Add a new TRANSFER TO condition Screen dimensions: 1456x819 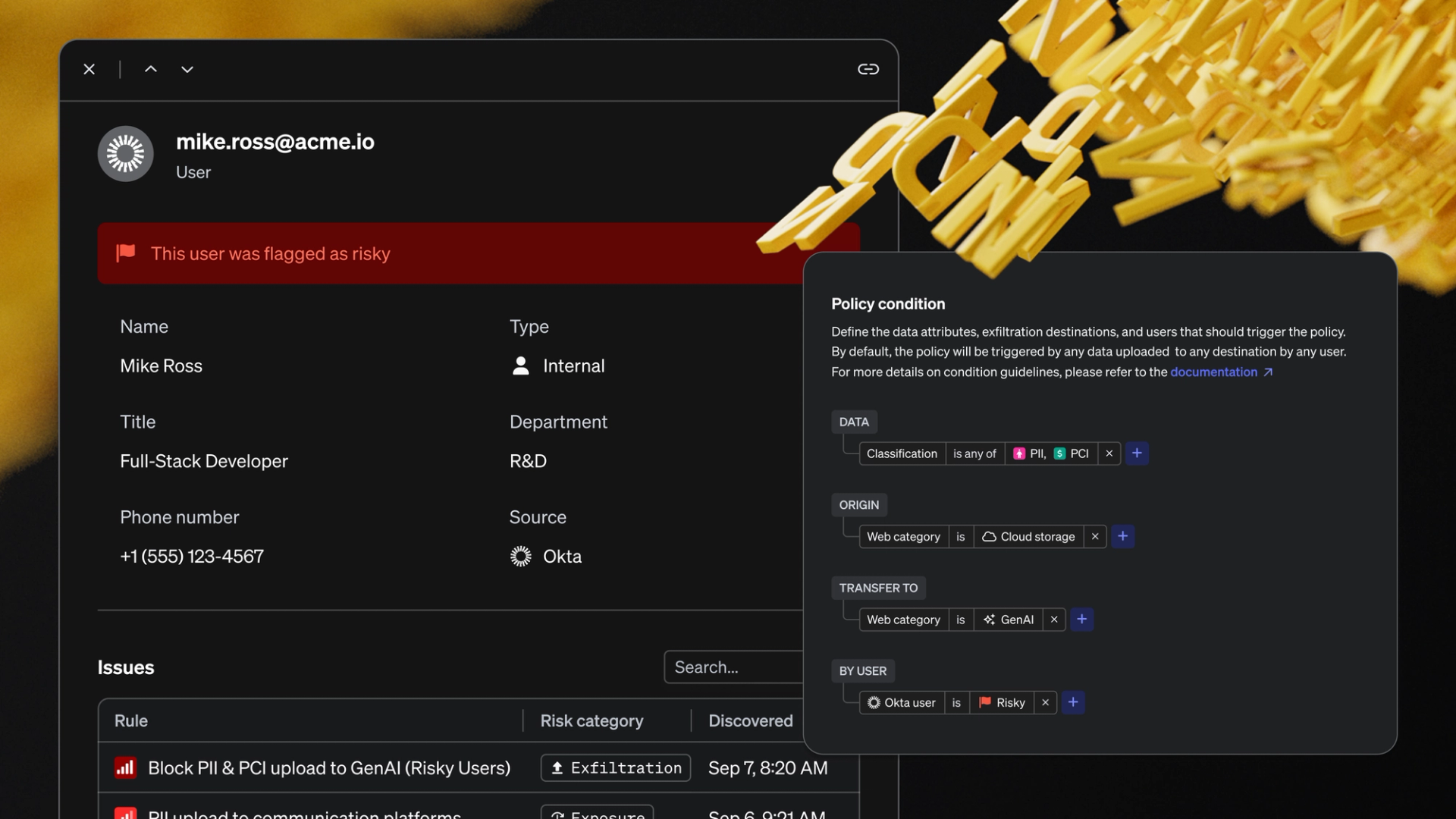[x=1081, y=620]
